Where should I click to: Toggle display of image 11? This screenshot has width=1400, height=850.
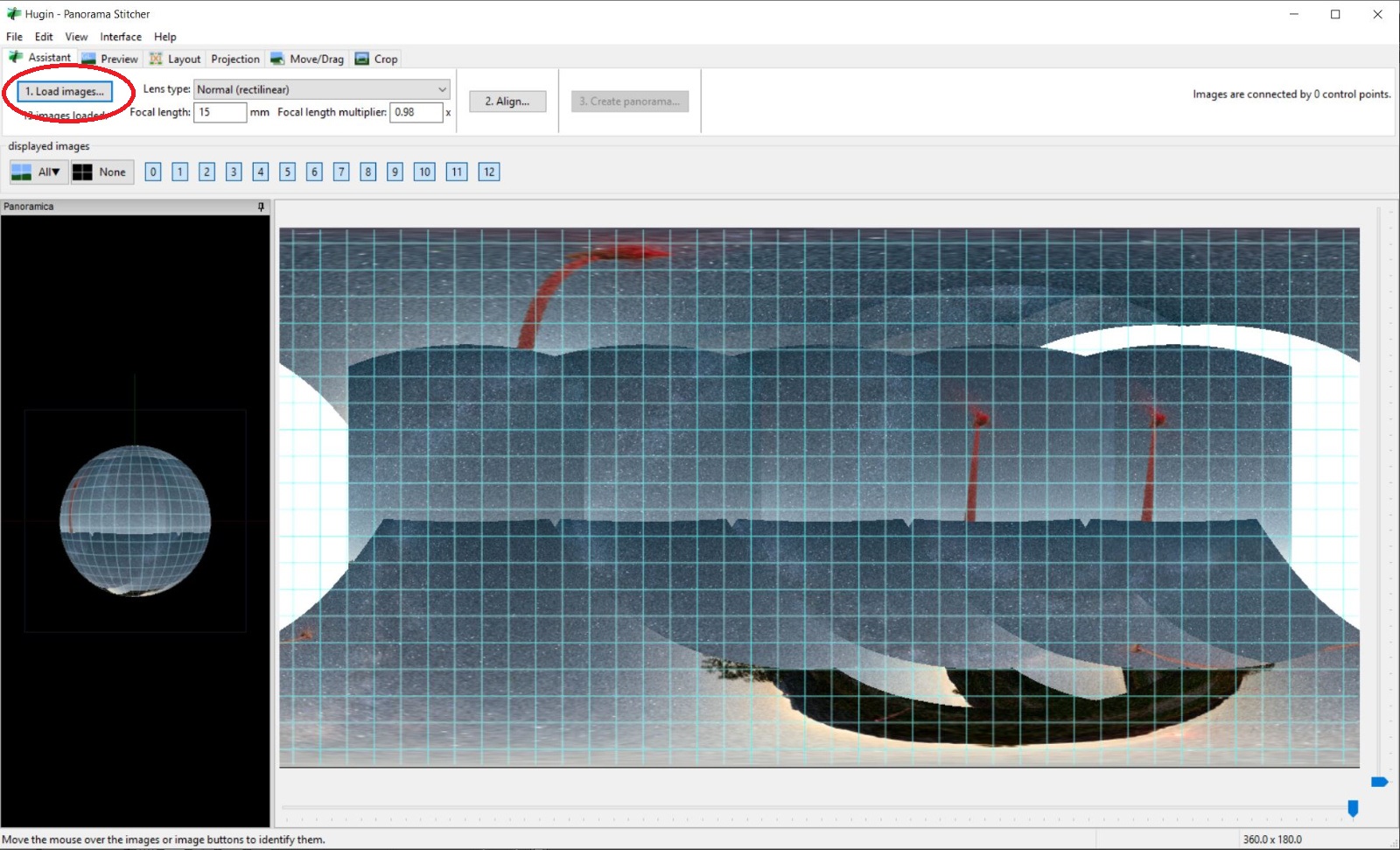click(457, 172)
